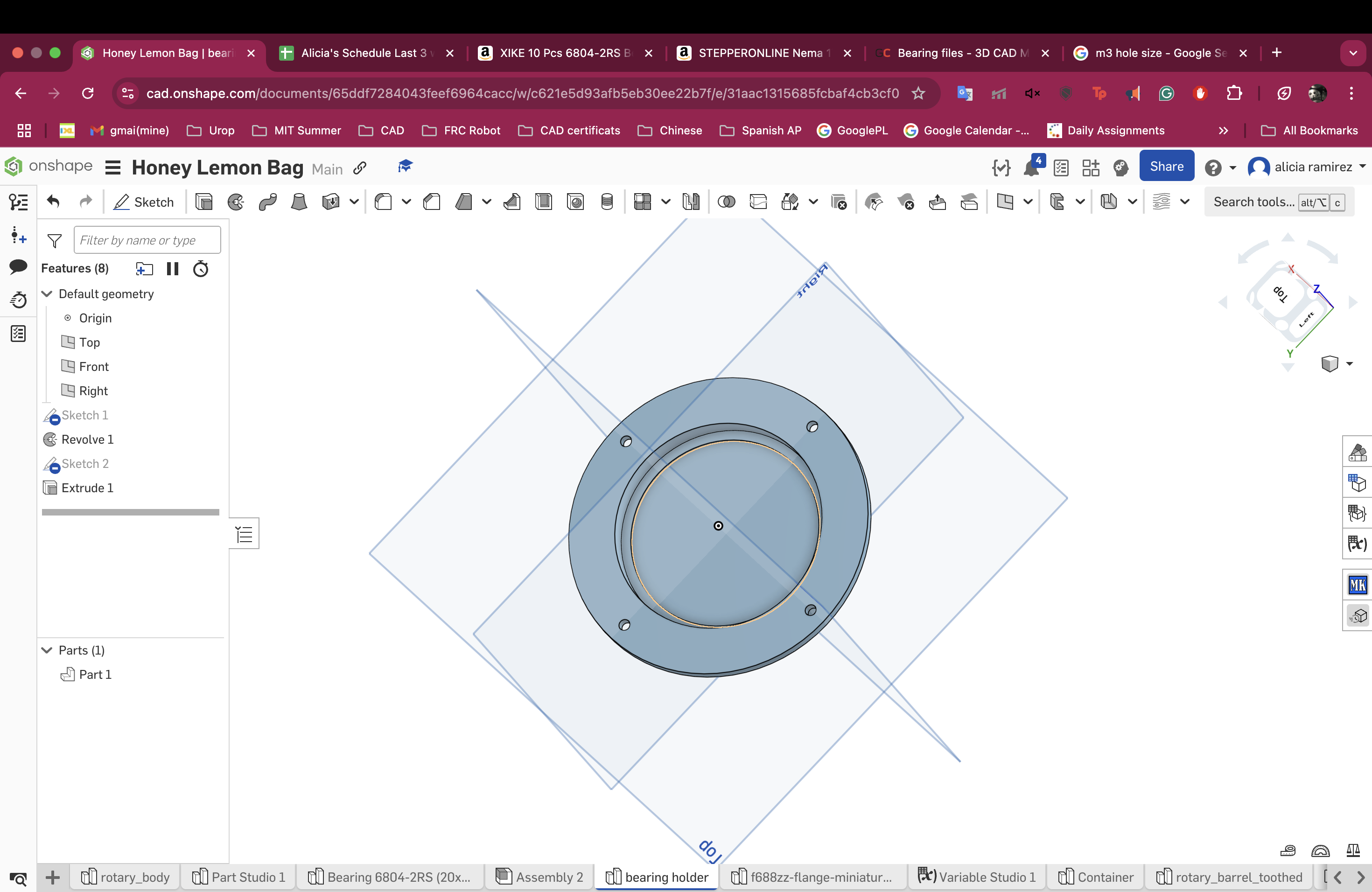Bookmark this page with the star
Screen dimensions: 1372x892
[918, 93]
